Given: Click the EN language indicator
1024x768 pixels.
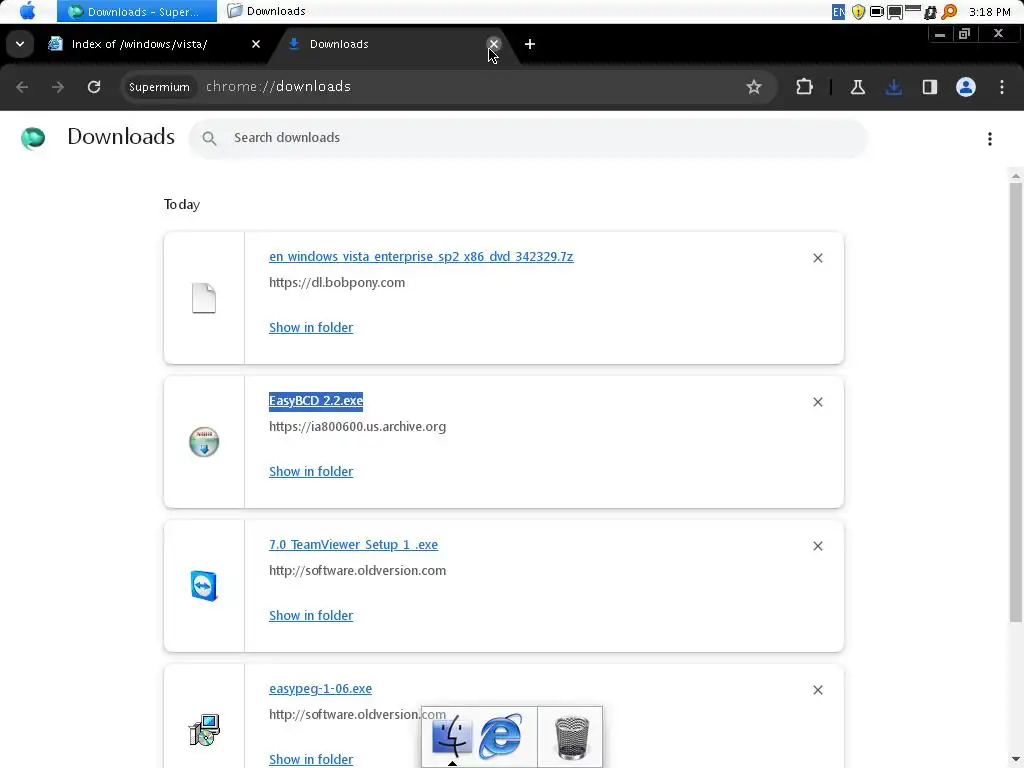Looking at the screenshot, I should [838, 12].
